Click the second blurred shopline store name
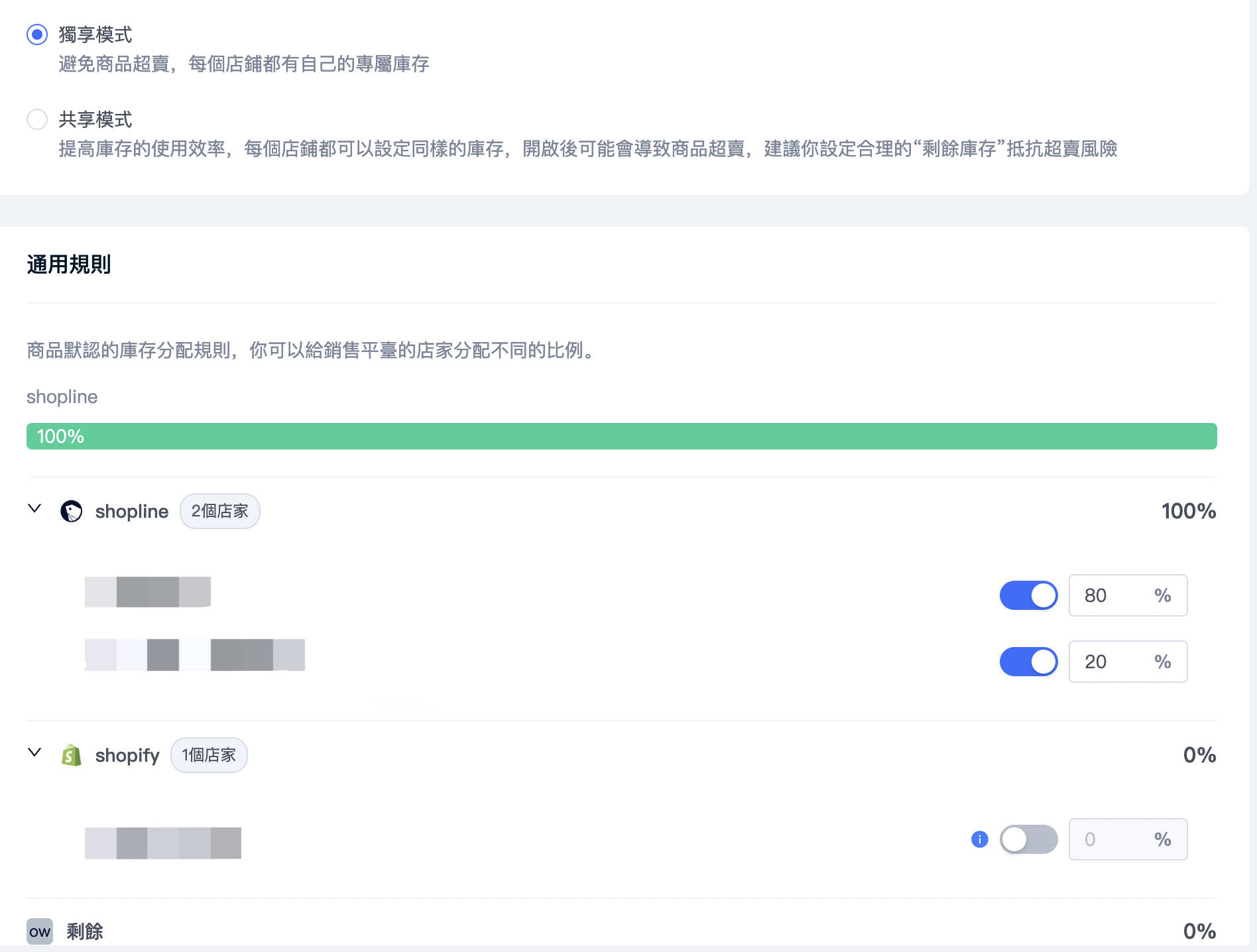The width and height of the screenshot is (1257, 952). (195, 655)
